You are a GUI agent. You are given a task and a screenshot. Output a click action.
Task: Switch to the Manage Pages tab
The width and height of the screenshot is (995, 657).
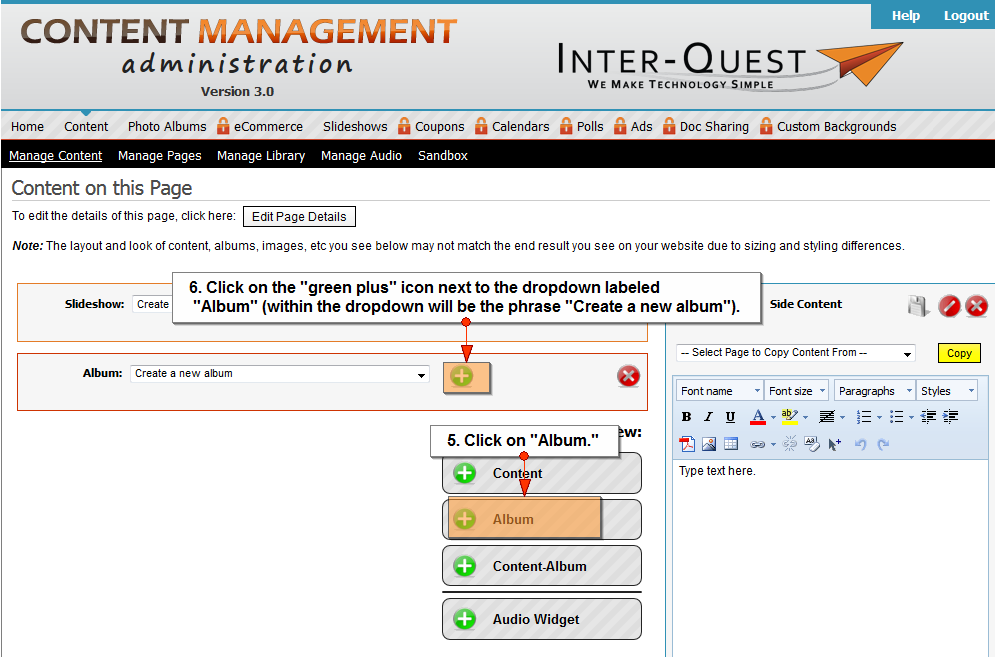(159, 156)
